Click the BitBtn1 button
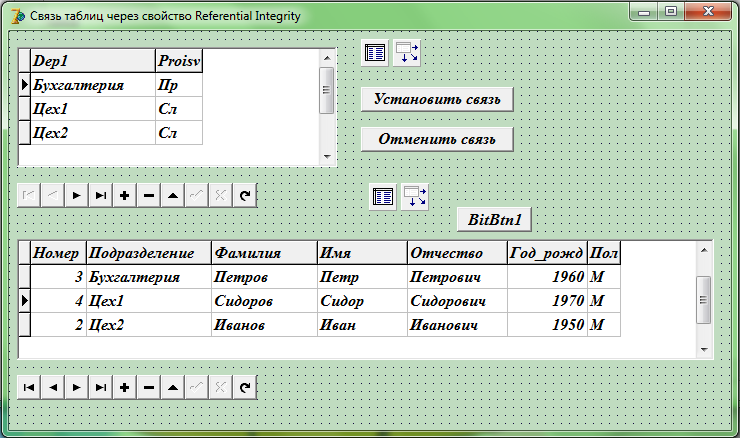 coord(495,219)
